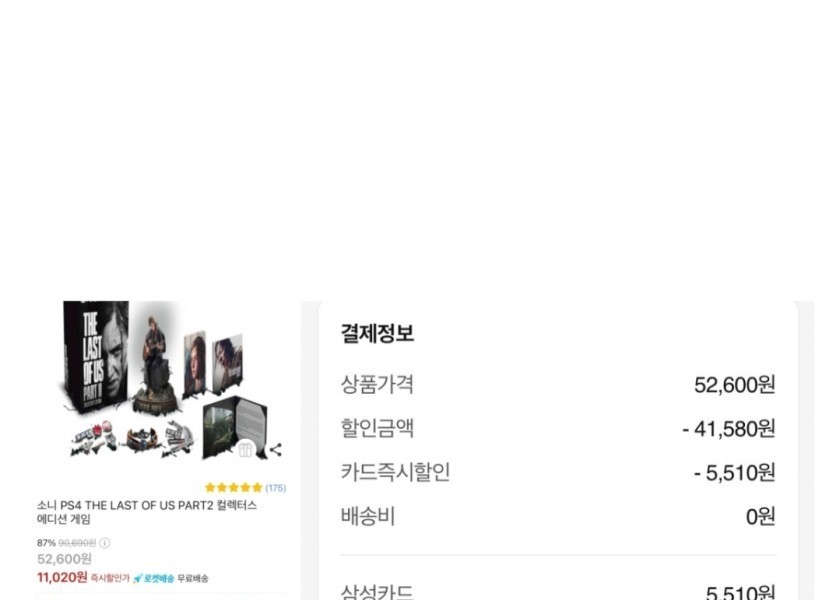Select the 배송비 row

558,516
